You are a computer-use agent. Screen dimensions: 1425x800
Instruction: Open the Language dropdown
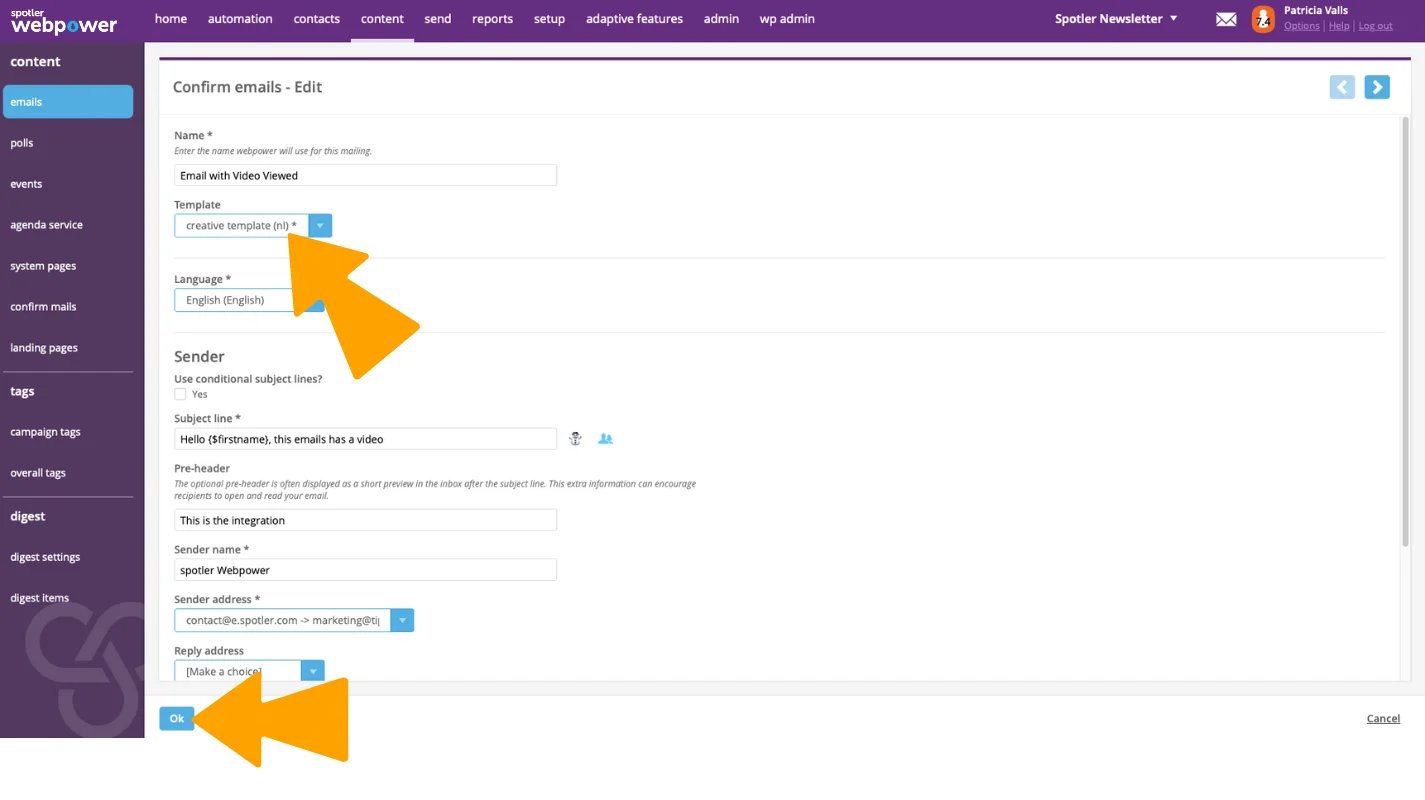pyautogui.click(x=249, y=300)
